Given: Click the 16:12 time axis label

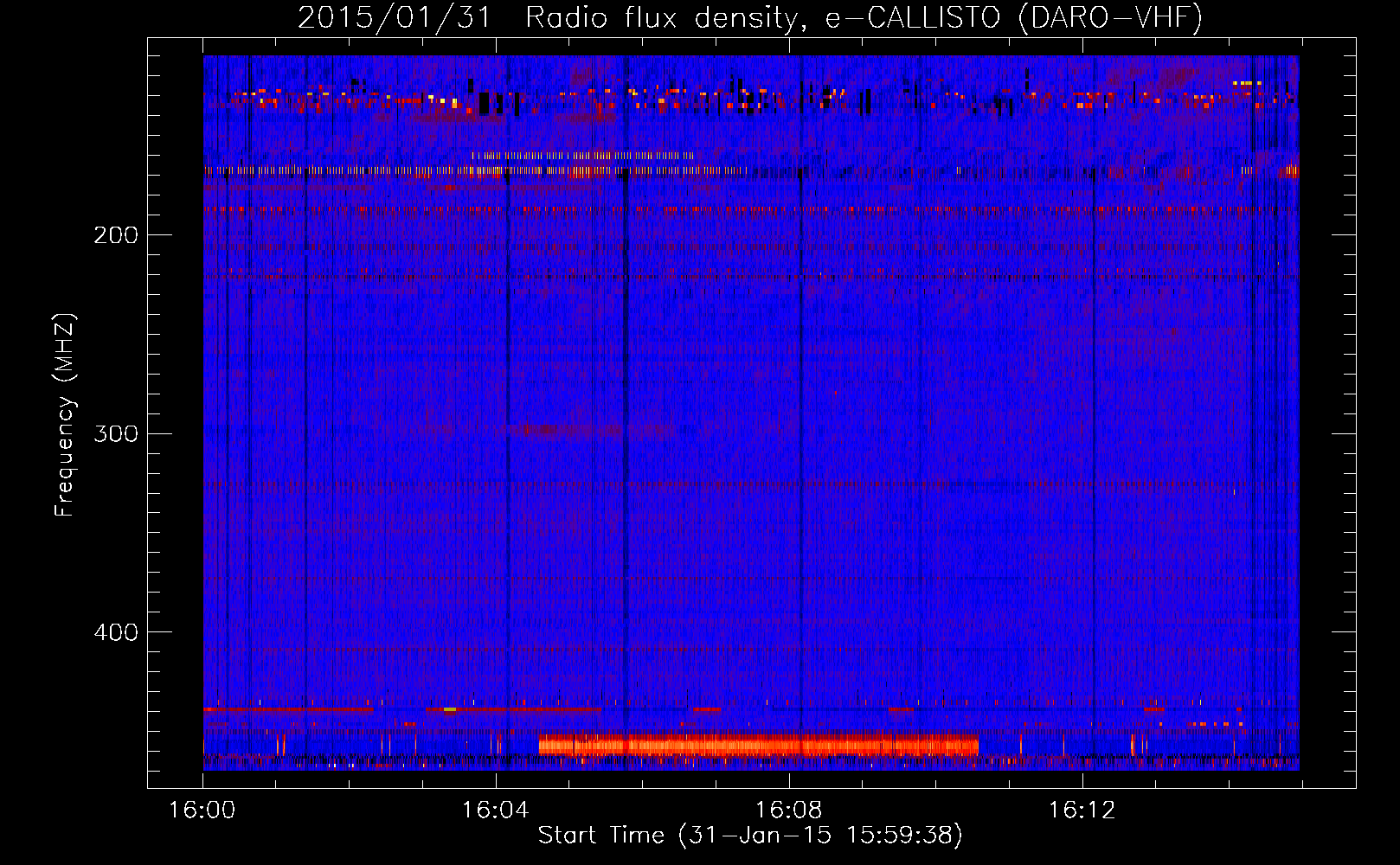Looking at the screenshot, I should tap(1082, 811).
